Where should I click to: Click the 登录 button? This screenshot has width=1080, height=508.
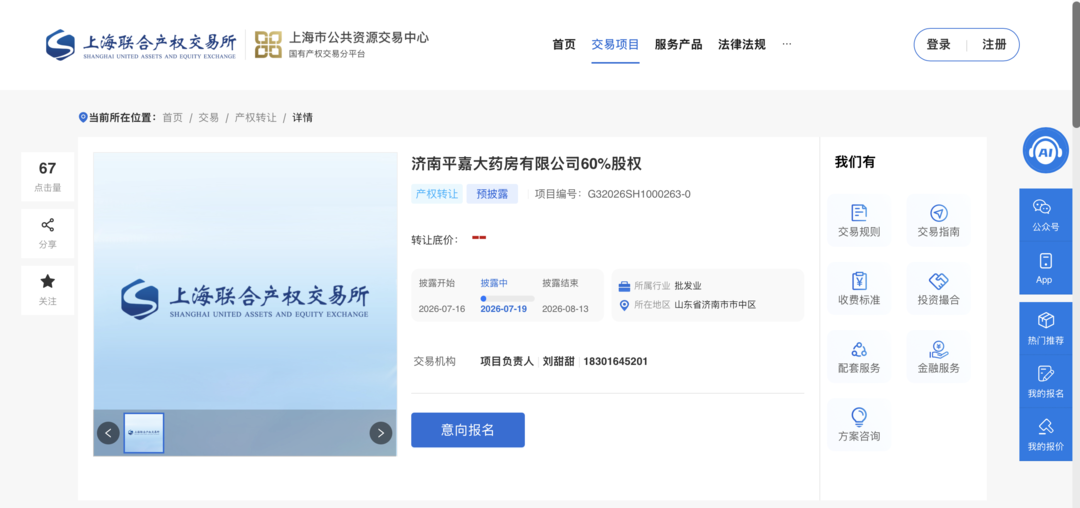coord(939,45)
